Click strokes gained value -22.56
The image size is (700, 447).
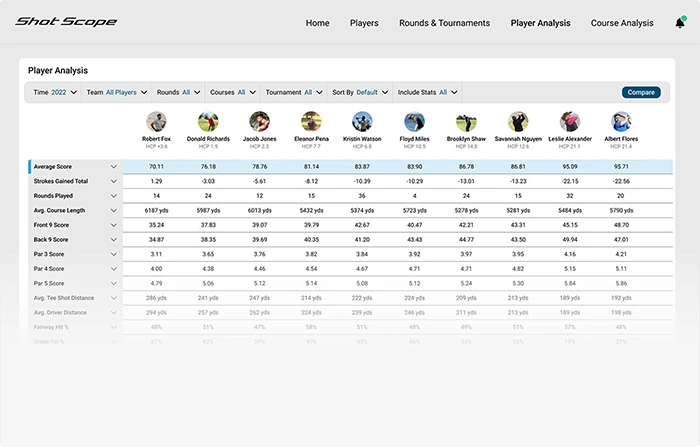pyautogui.click(x=621, y=181)
